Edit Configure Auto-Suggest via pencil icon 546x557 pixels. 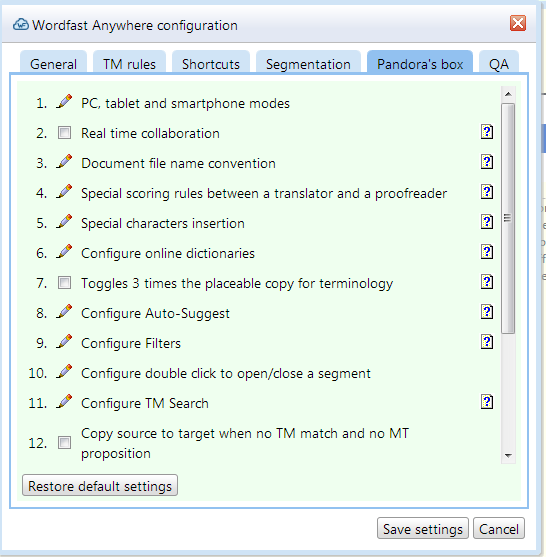[64, 312]
